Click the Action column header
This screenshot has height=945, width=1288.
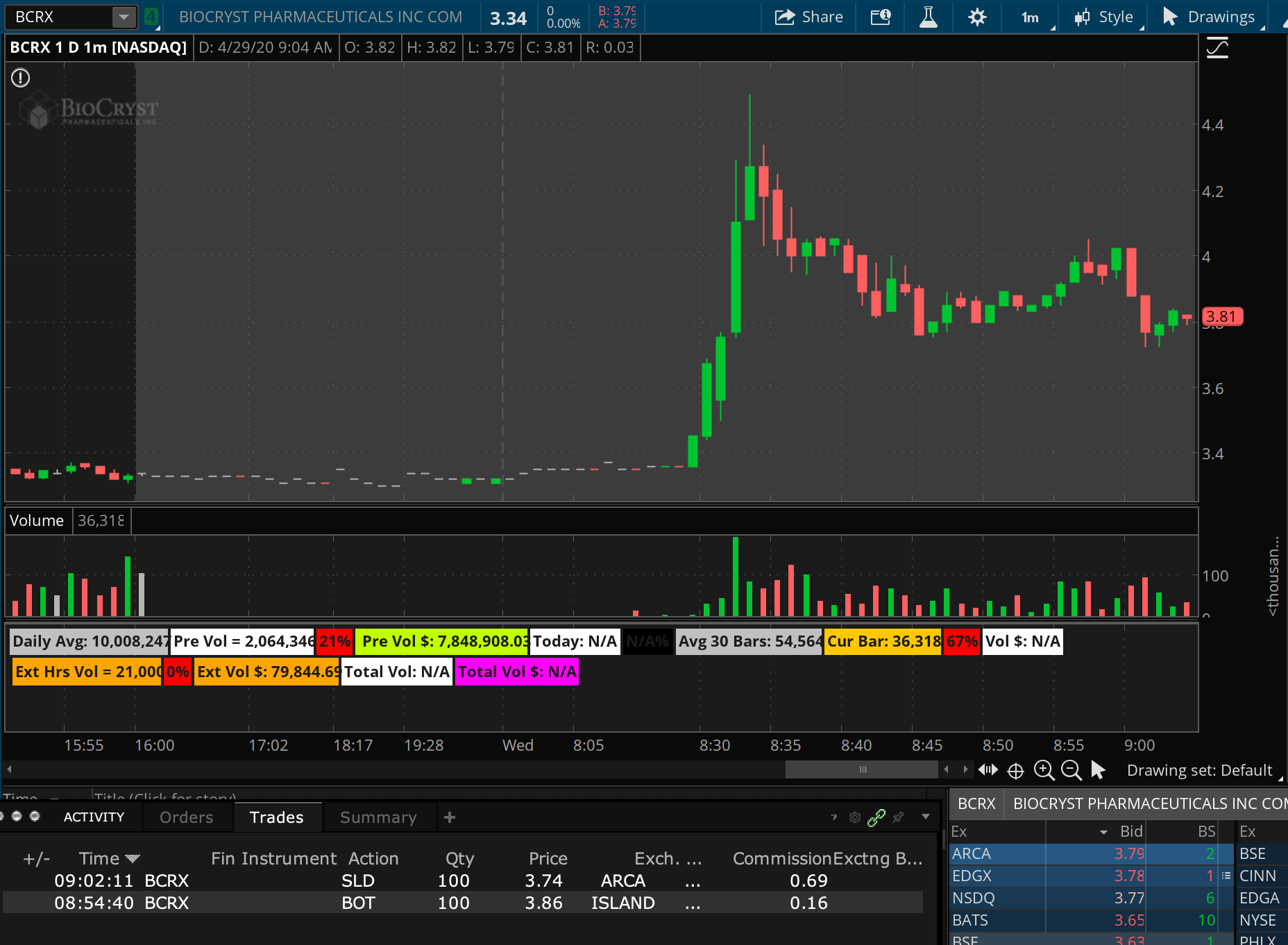click(x=373, y=858)
